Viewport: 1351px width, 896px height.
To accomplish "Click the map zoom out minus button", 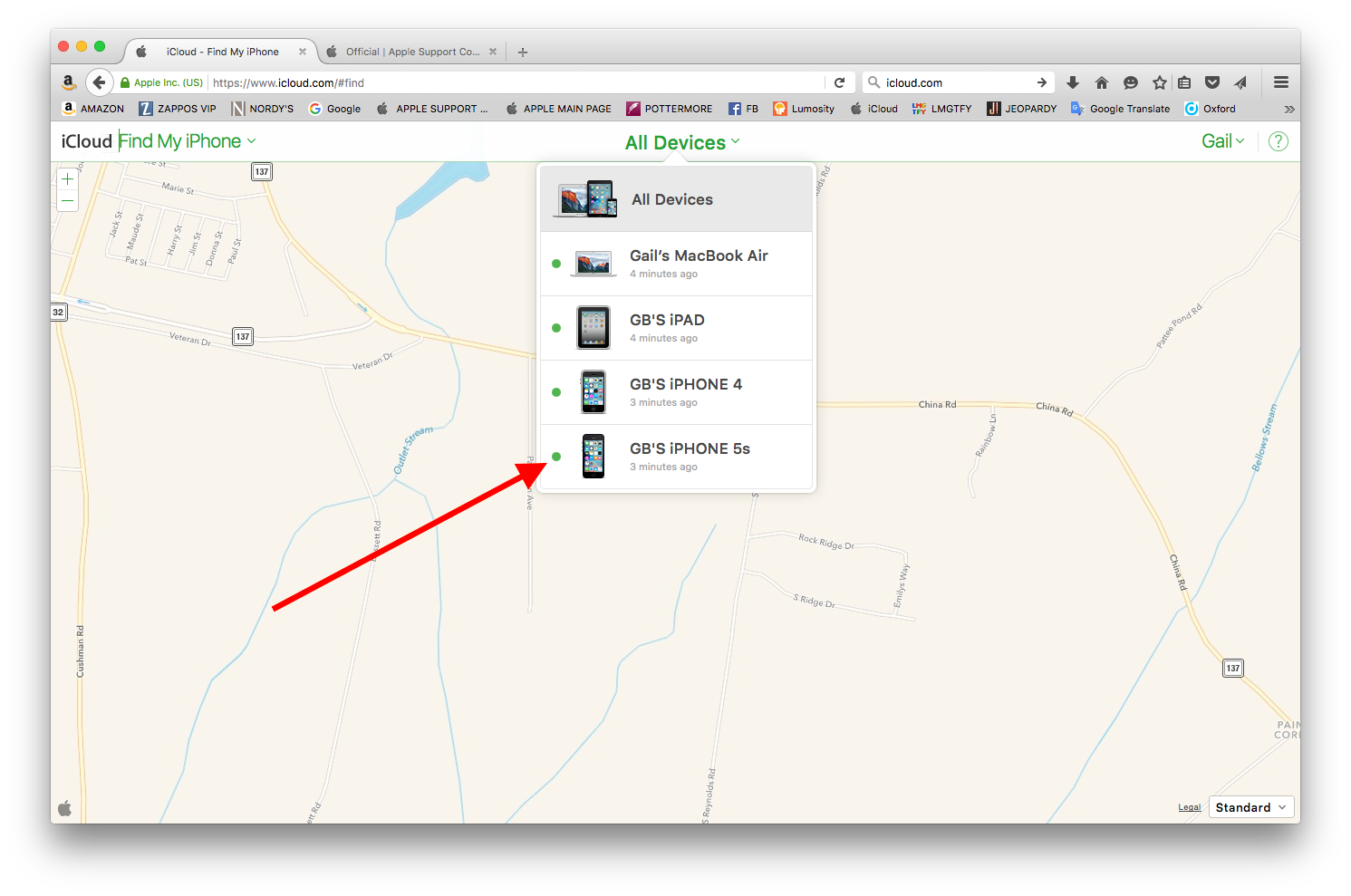I will [x=67, y=201].
